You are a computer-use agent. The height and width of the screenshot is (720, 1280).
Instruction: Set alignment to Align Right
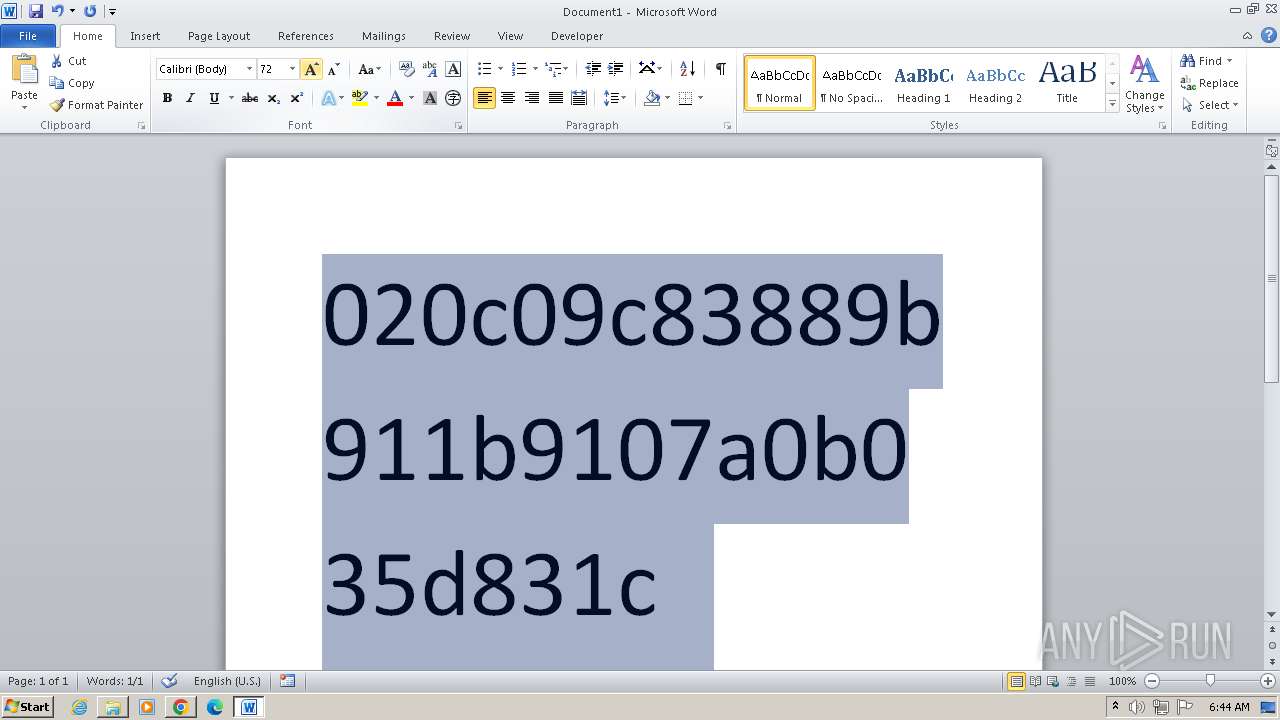(531, 98)
